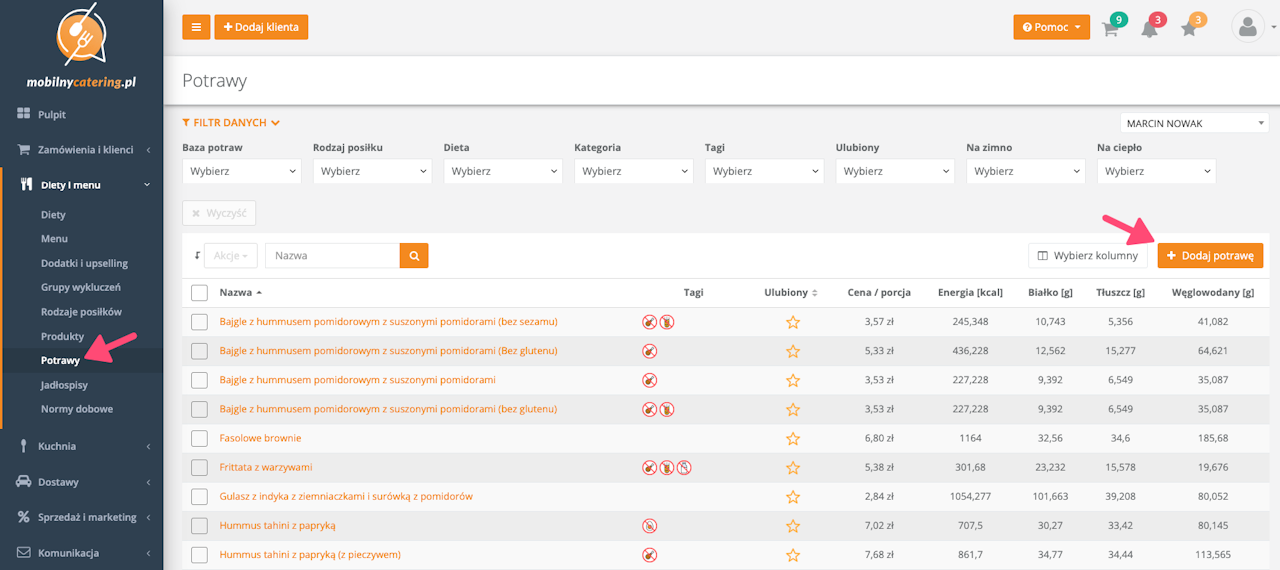This screenshot has width=1280, height=570.
Task: Expand the Dieta filter dropdown
Action: point(502,171)
